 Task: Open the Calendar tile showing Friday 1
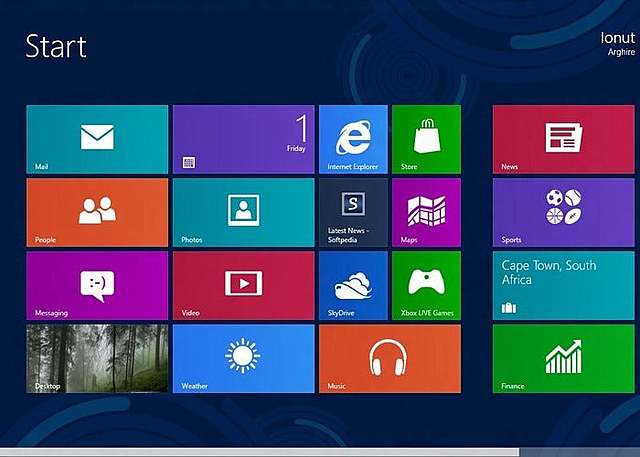tap(244, 140)
